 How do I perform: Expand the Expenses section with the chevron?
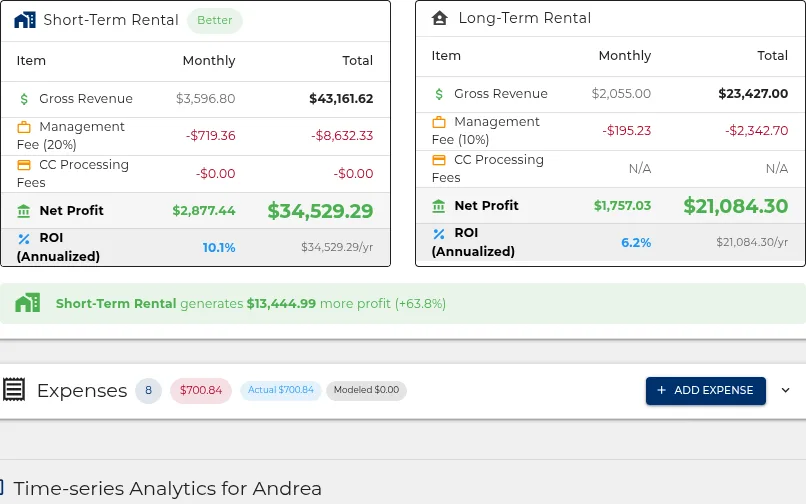(785, 390)
